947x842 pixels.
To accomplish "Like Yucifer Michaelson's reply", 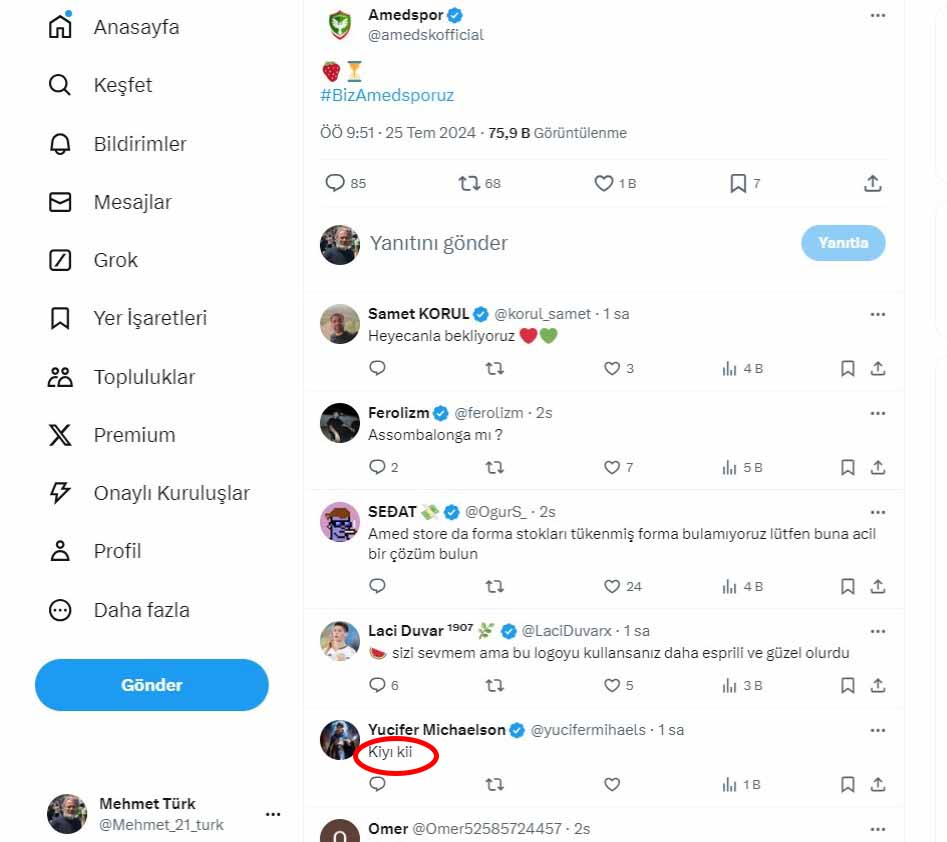I will tap(612, 785).
